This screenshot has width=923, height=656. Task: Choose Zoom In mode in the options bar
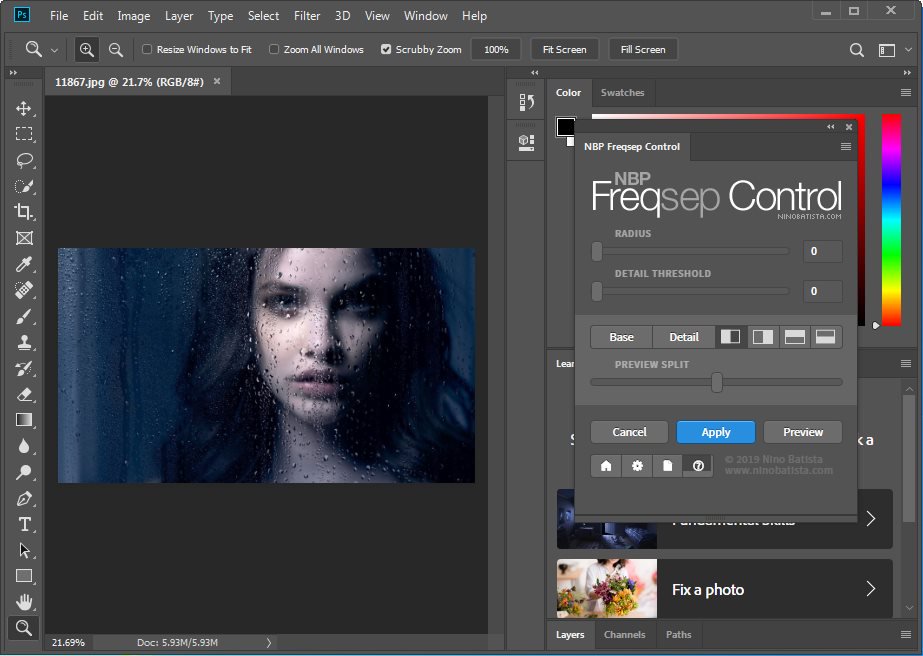point(87,49)
